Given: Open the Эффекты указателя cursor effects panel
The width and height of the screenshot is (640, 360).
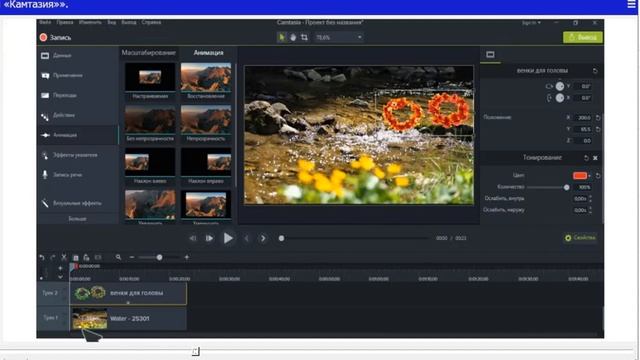Looking at the screenshot, I should click(78, 155).
